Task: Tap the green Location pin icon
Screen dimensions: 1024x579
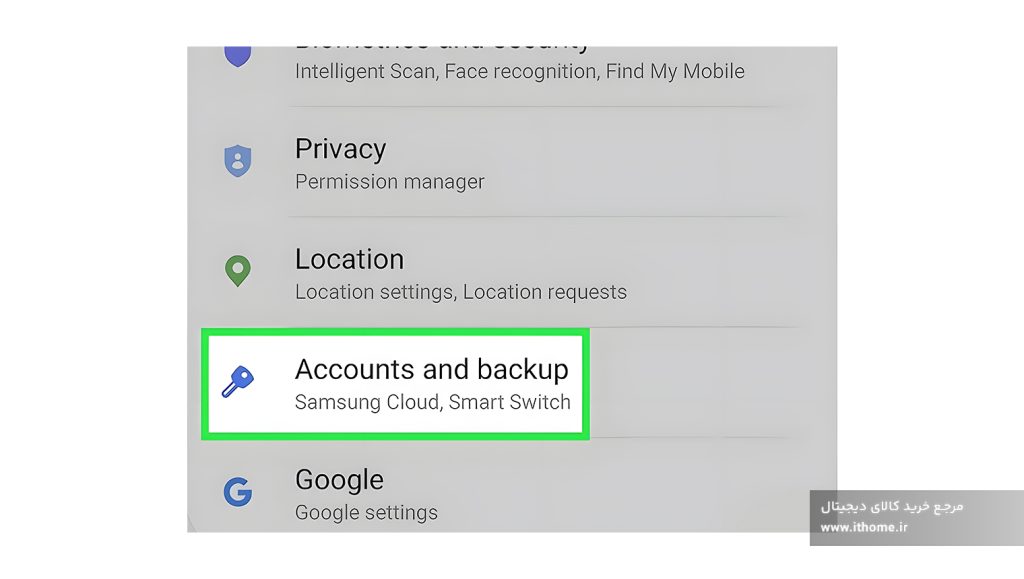Action: (x=238, y=271)
